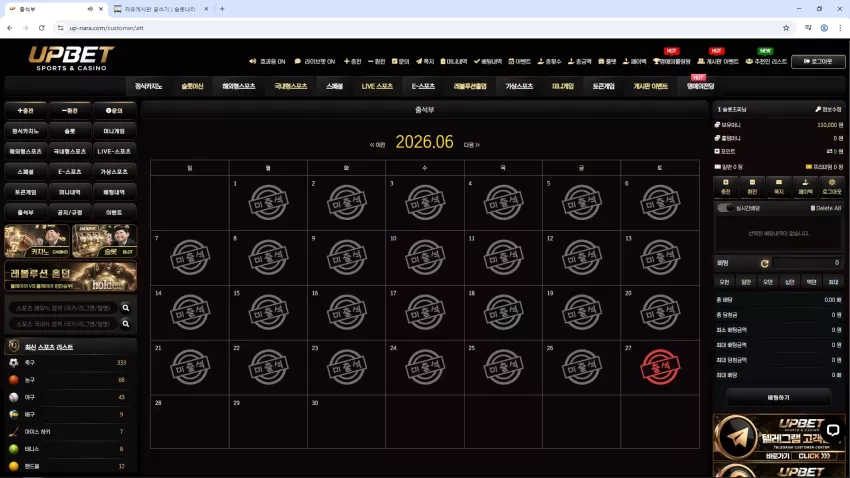Click the sidebar LIVE-스포츠 button

[x=114, y=151]
